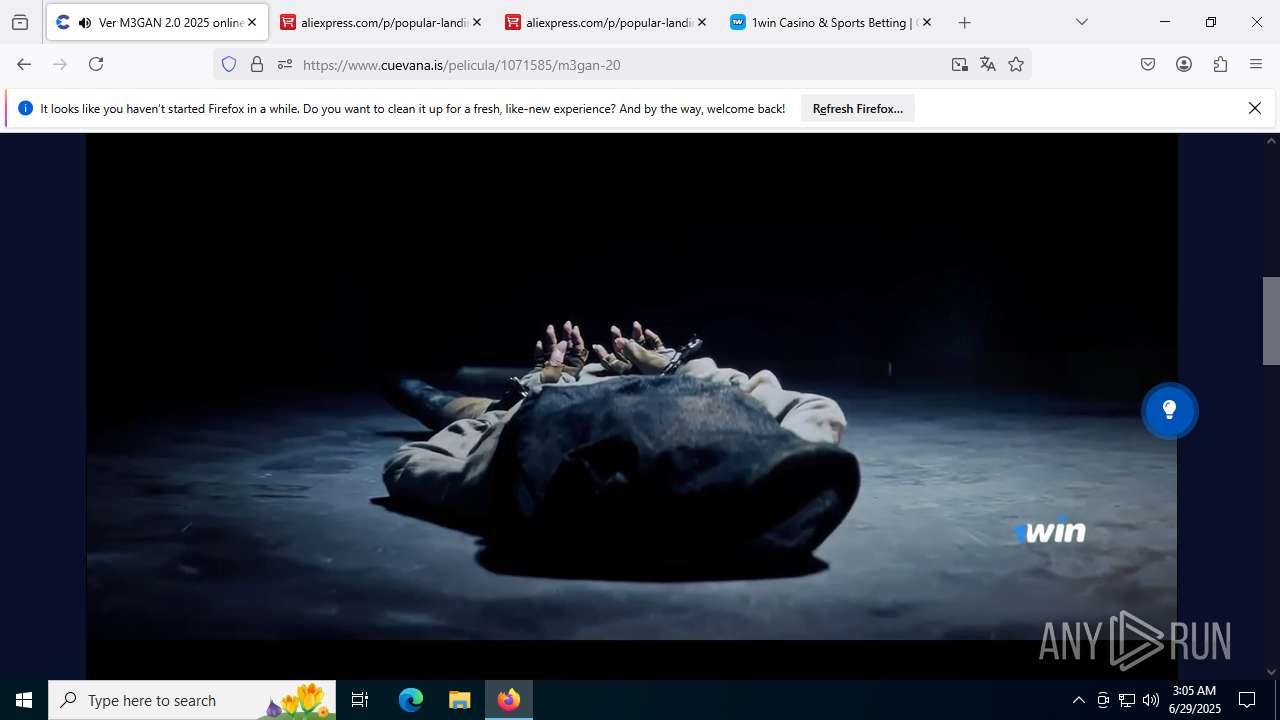Close the Ver M3GAN 2.0 2025 tab

(x=252, y=22)
